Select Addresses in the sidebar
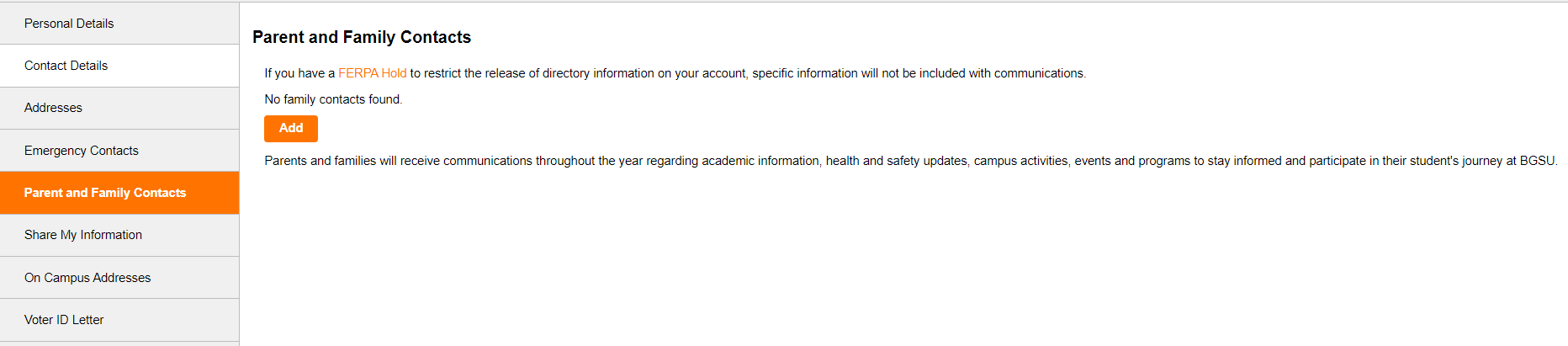This screenshot has height=346, width=1568. coord(53,108)
